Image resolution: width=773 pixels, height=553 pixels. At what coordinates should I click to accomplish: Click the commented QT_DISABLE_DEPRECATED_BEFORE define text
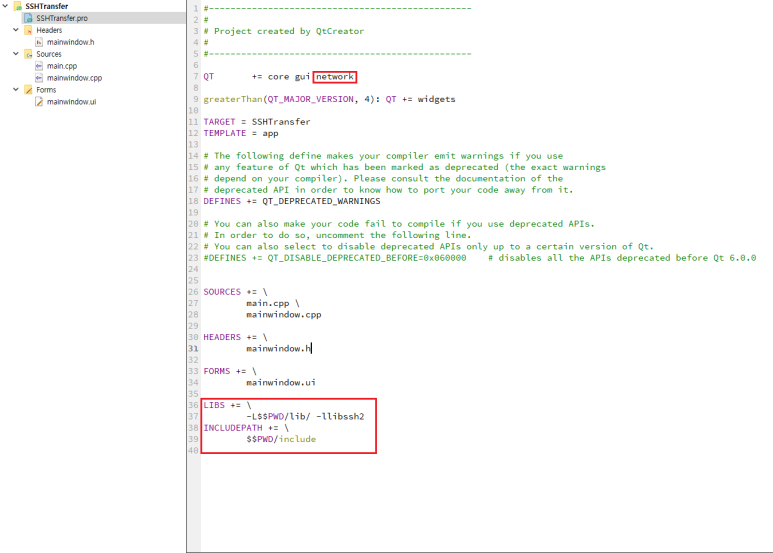pyautogui.click(x=335, y=258)
